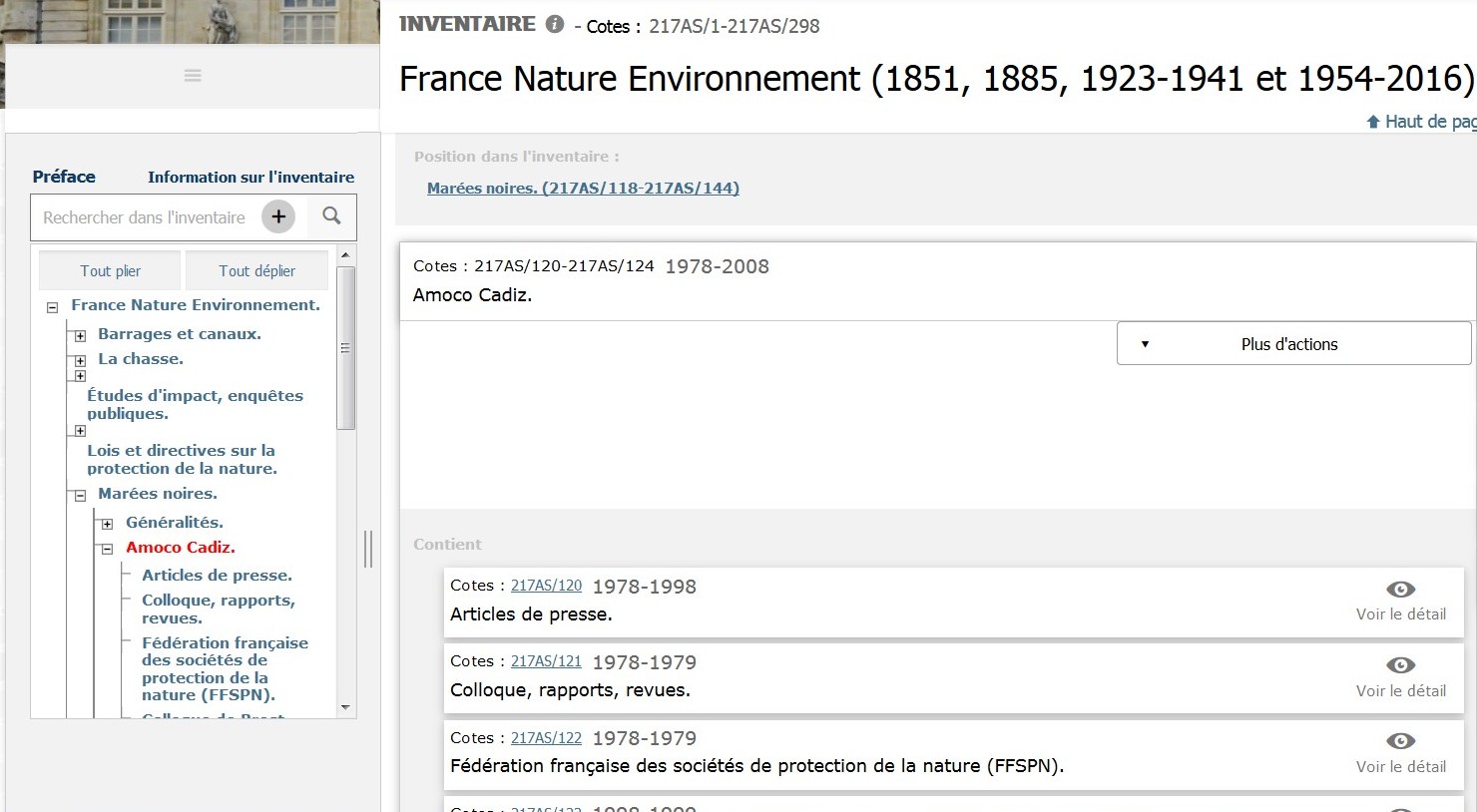Screen dimensions: 1477x812
Task: Click the Rechercher dans l'inventaire field
Action: (x=148, y=216)
